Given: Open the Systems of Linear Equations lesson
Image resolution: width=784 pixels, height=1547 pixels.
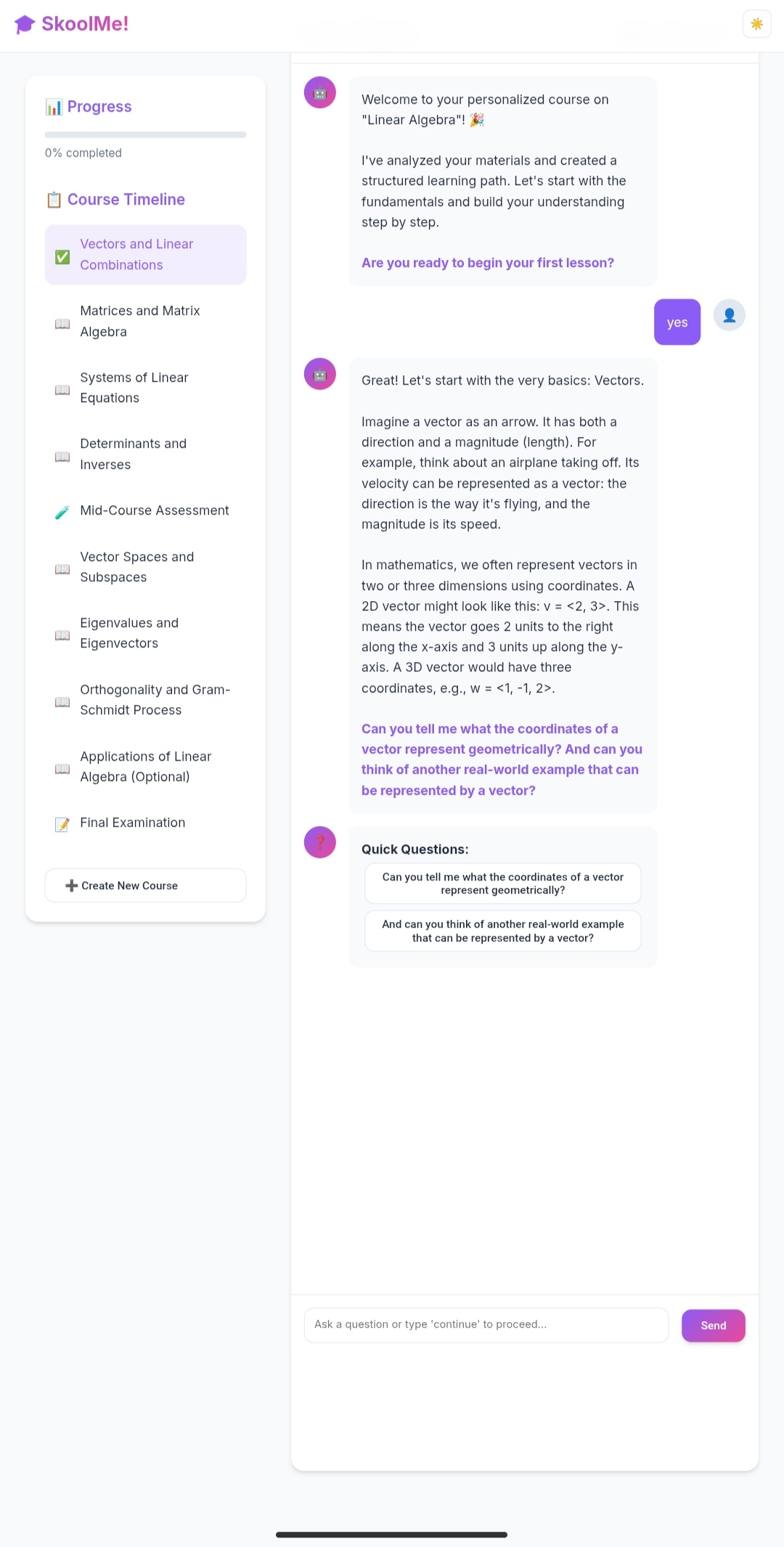Looking at the screenshot, I should pos(145,388).
